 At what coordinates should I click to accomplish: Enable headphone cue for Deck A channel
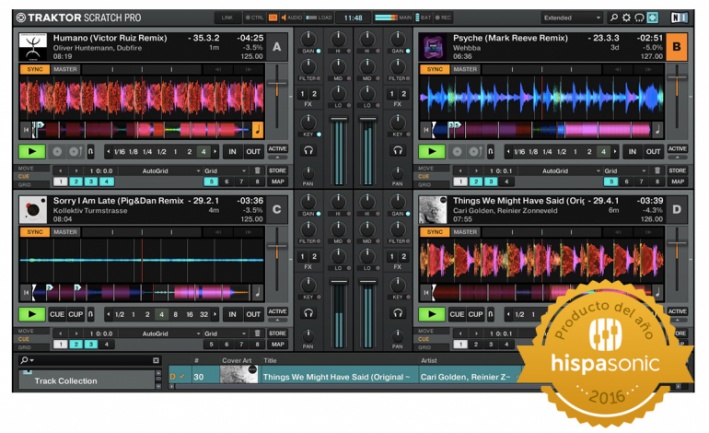(308, 151)
